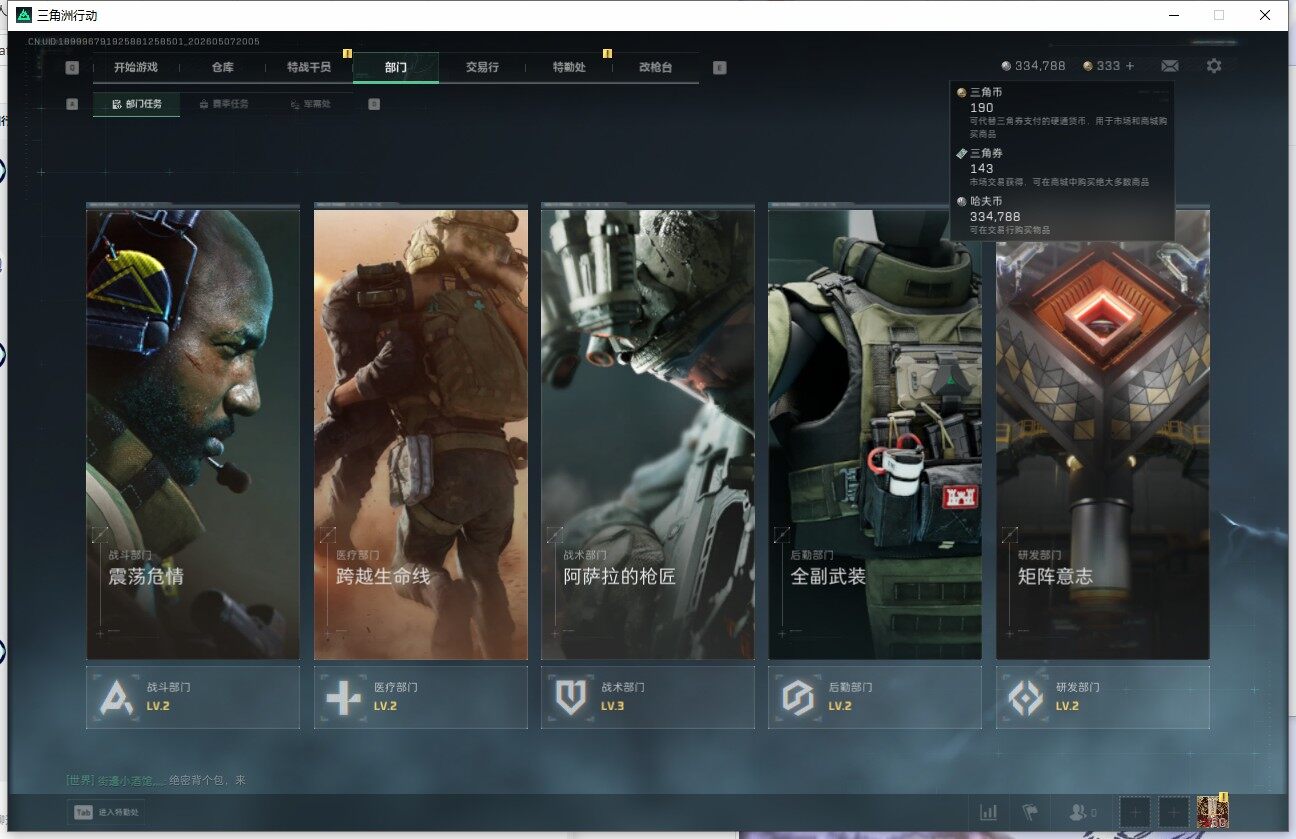The width and height of the screenshot is (1296, 839).
Task: Click the 医疗部门 cross emblem icon
Action: (x=343, y=697)
